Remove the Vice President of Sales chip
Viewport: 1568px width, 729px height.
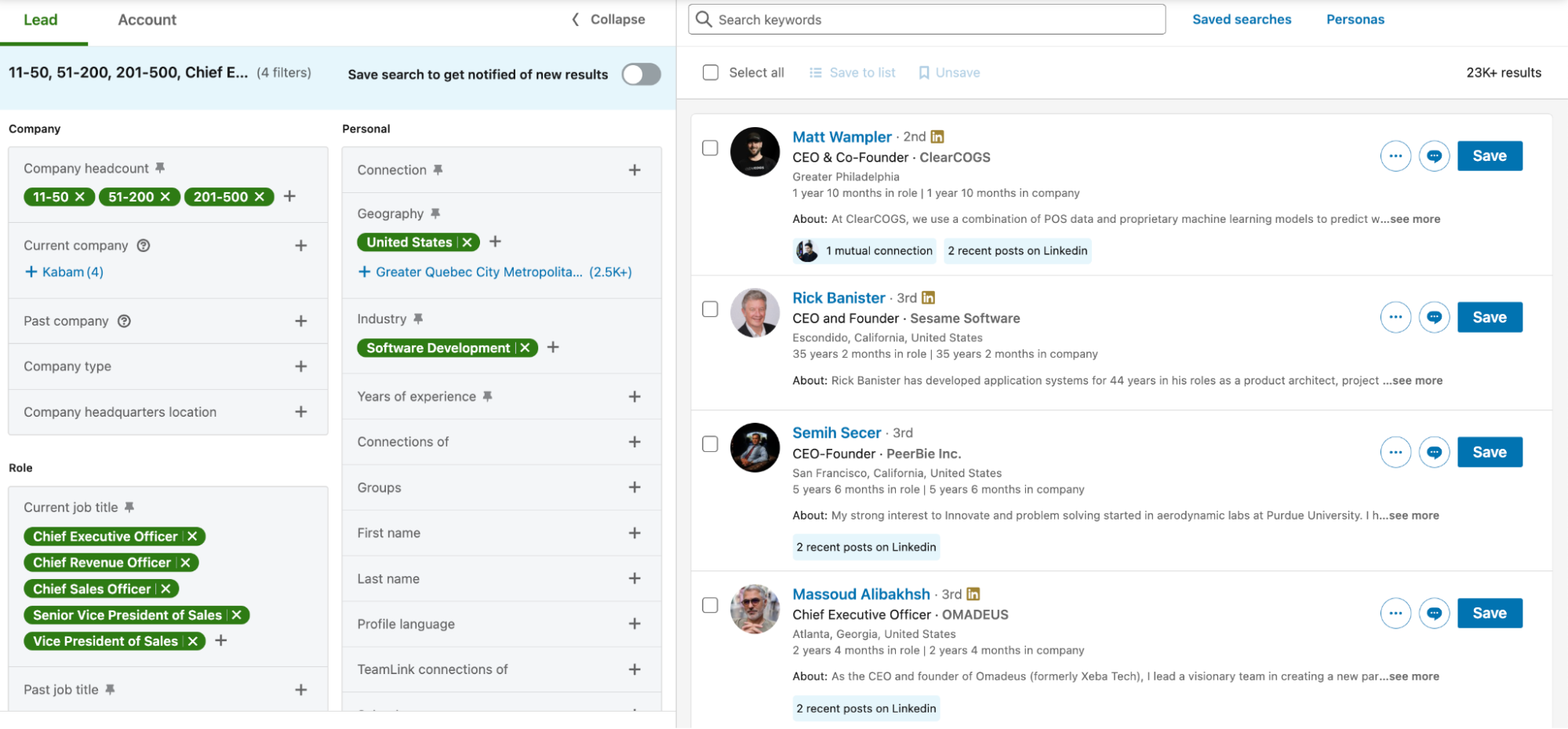pos(192,641)
